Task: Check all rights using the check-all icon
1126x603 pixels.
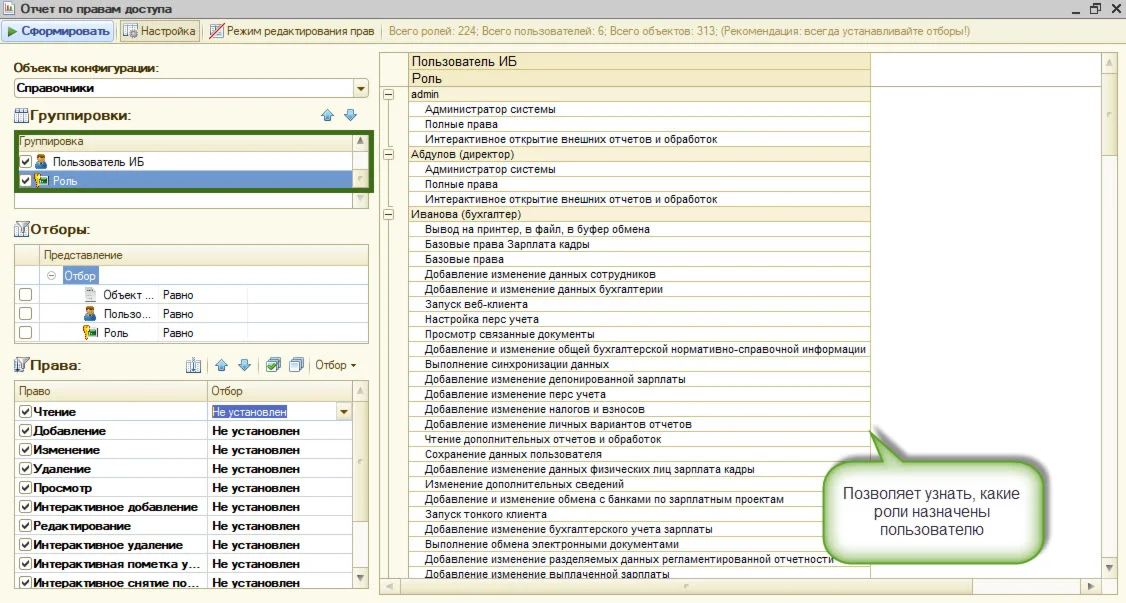Action: [273, 366]
